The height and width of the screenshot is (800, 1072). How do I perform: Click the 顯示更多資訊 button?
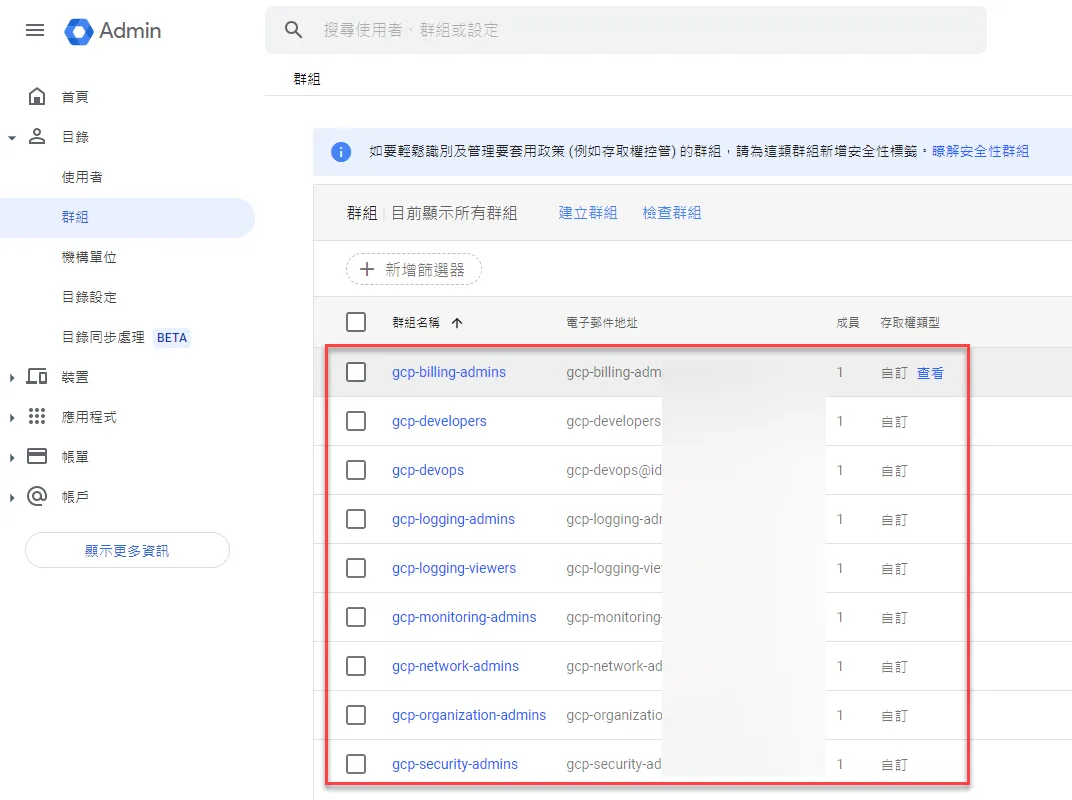click(x=127, y=550)
